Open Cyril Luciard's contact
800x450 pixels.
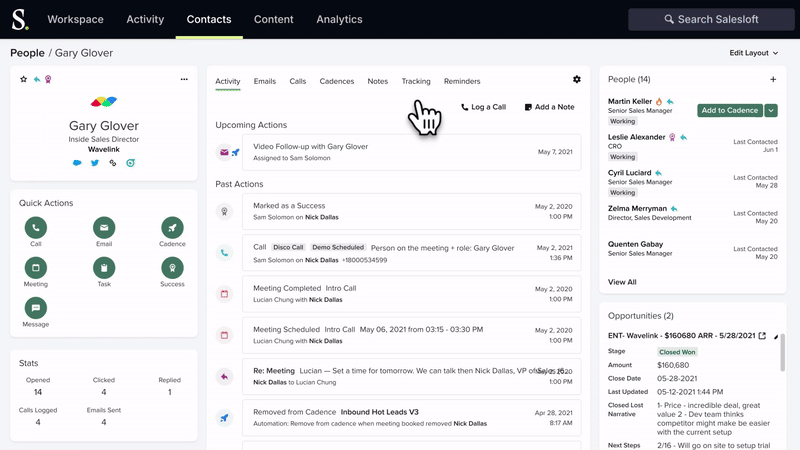(629, 173)
